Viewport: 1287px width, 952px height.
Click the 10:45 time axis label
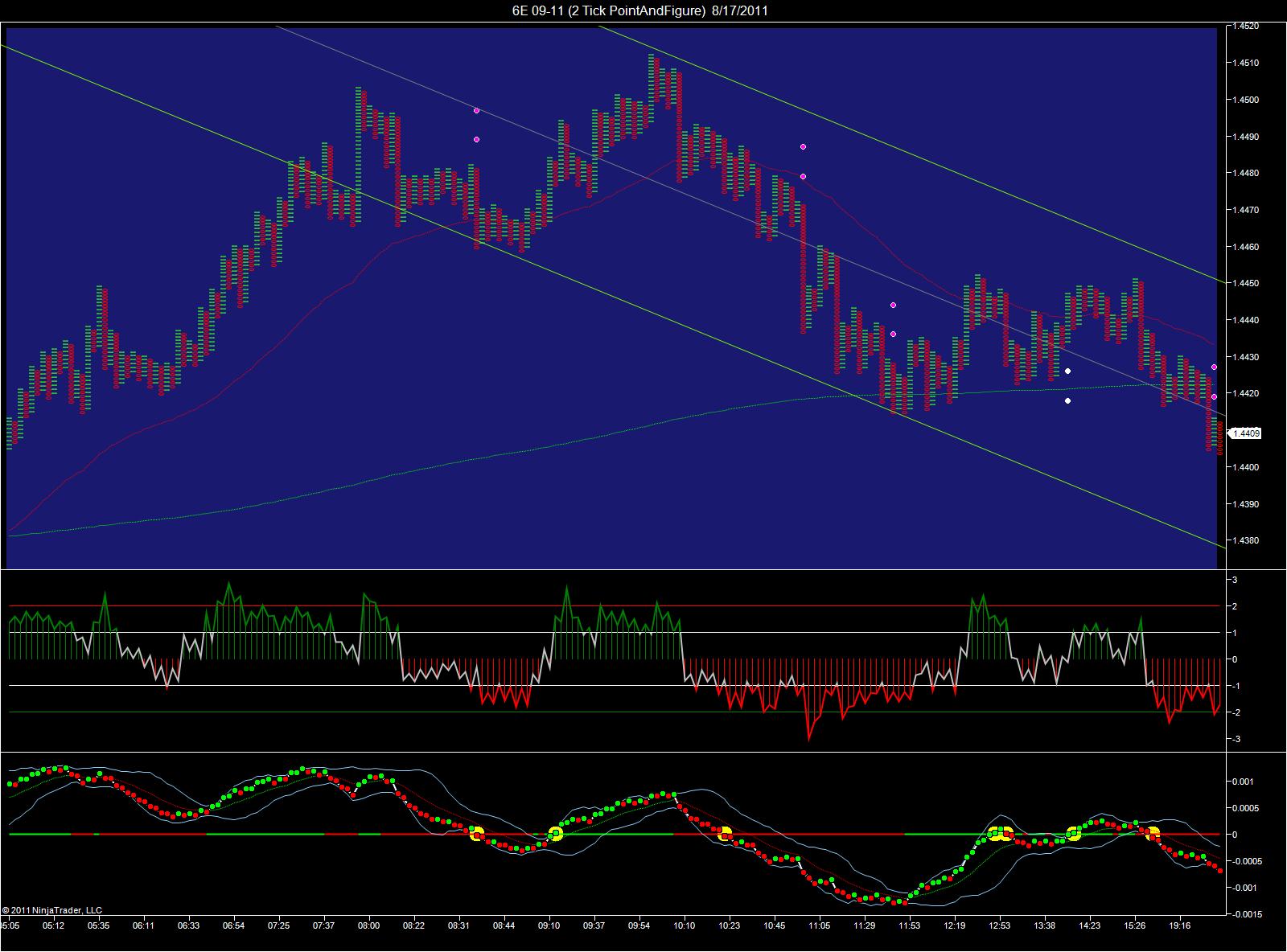pos(774,925)
